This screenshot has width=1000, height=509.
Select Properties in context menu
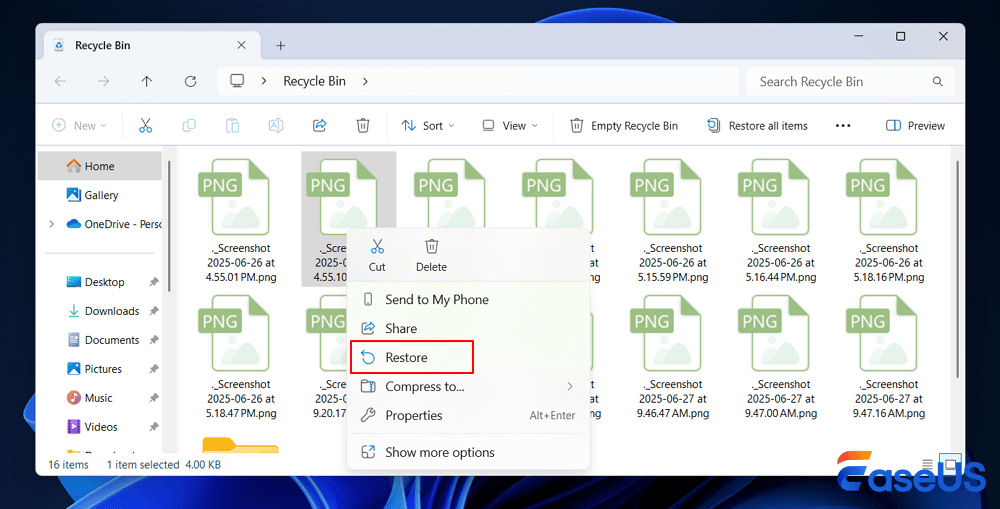point(468,415)
